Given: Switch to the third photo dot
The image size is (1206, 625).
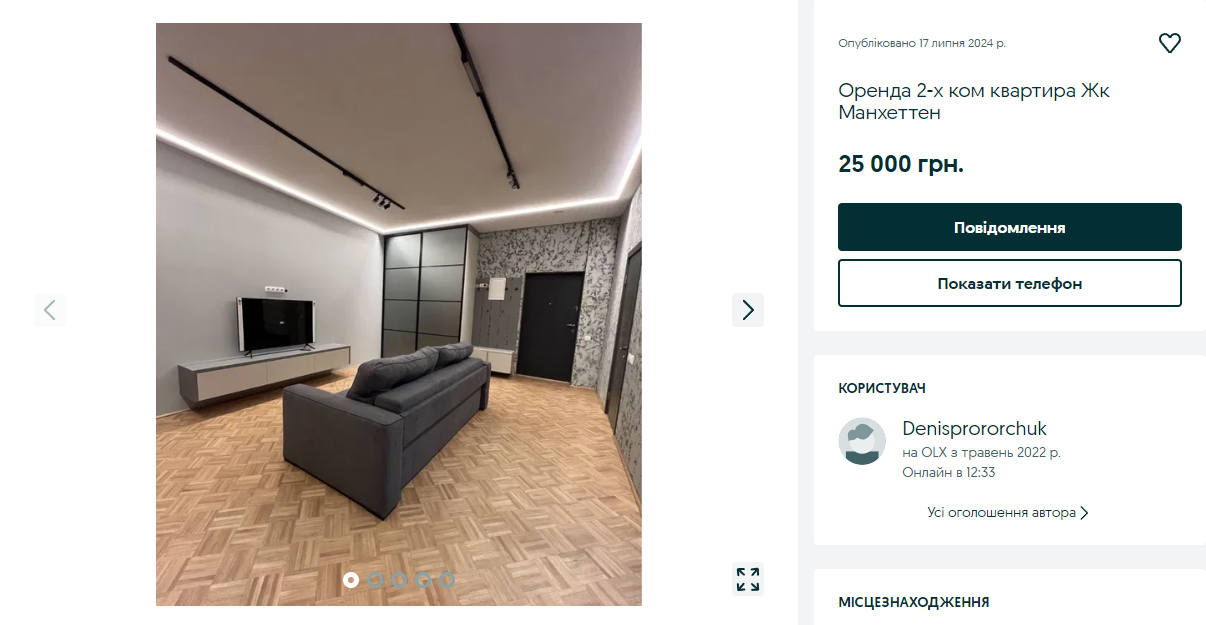Looking at the screenshot, I should pos(399,579).
